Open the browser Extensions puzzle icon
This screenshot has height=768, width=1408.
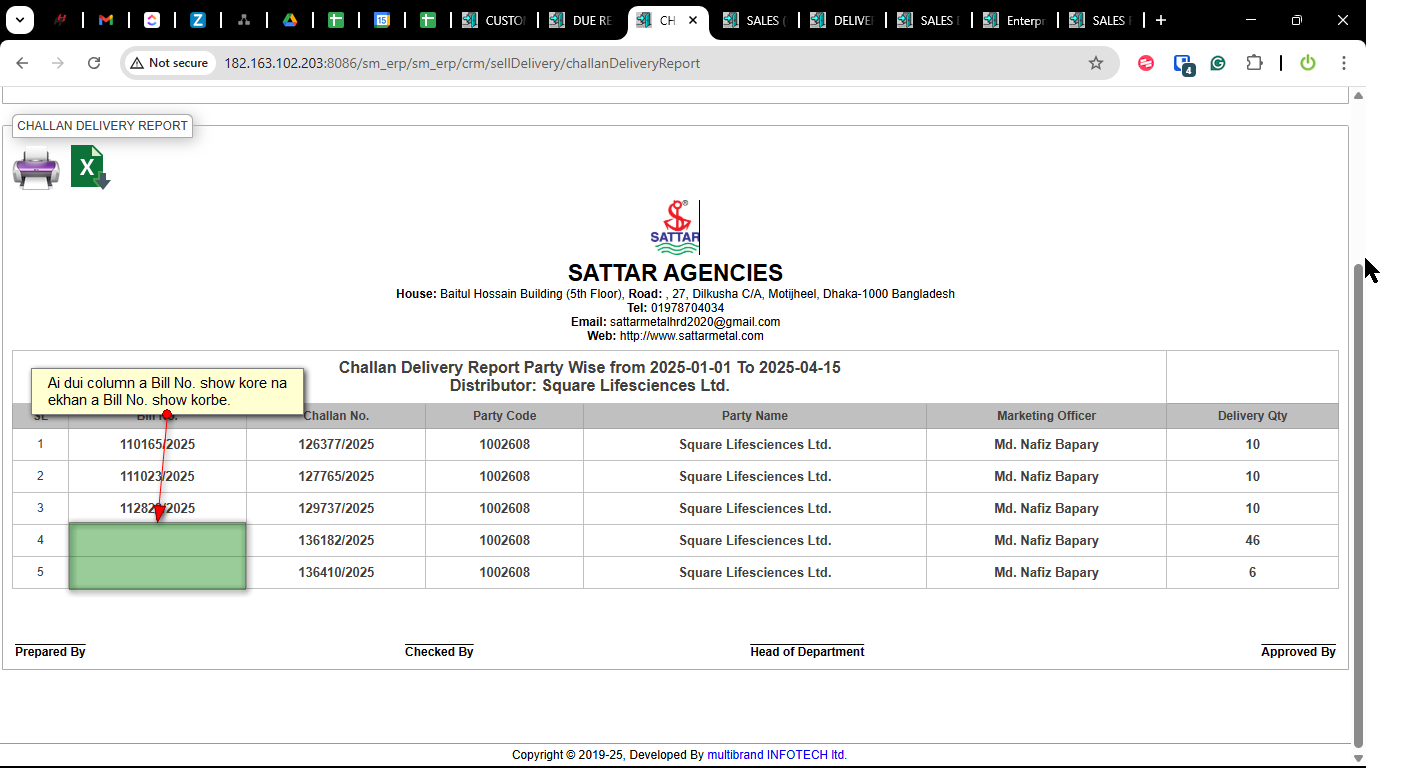(x=1254, y=63)
